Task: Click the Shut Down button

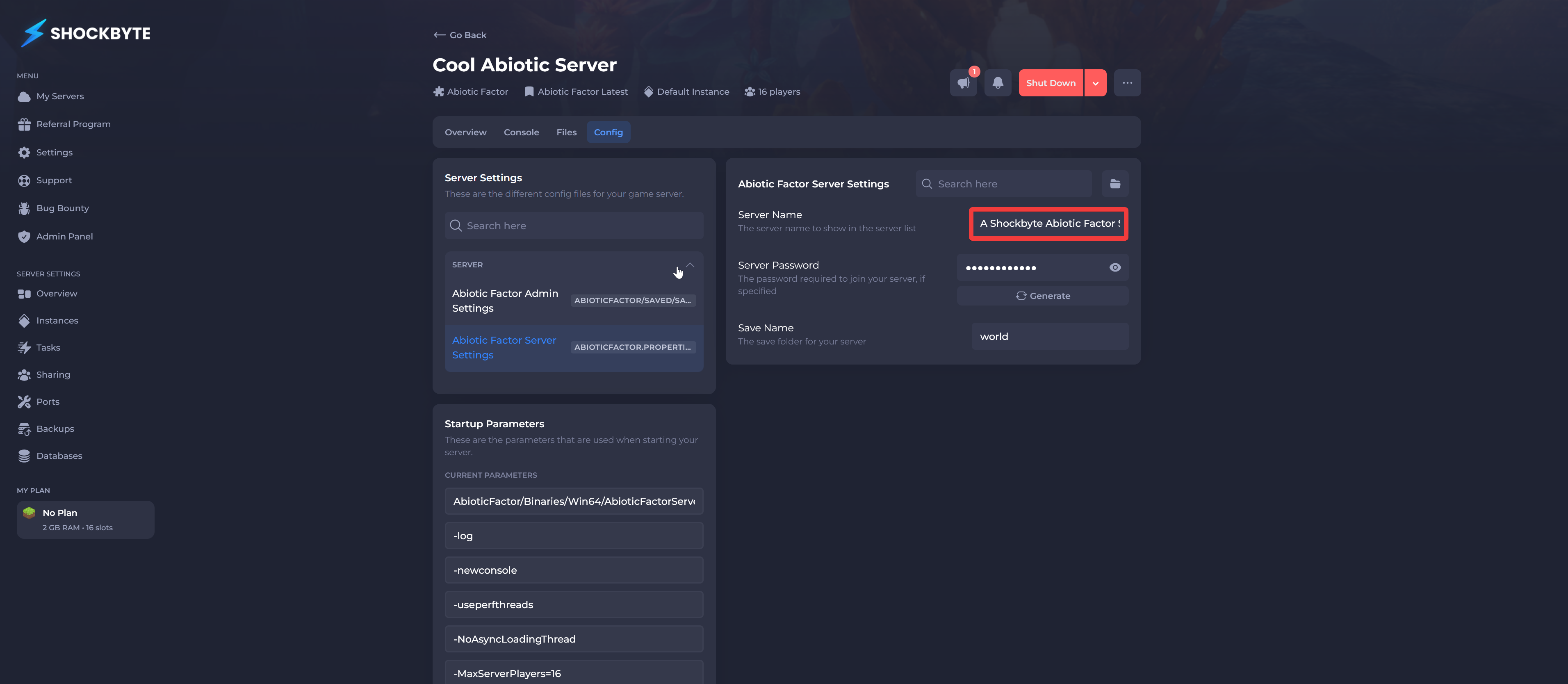Action: pos(1051,83)
